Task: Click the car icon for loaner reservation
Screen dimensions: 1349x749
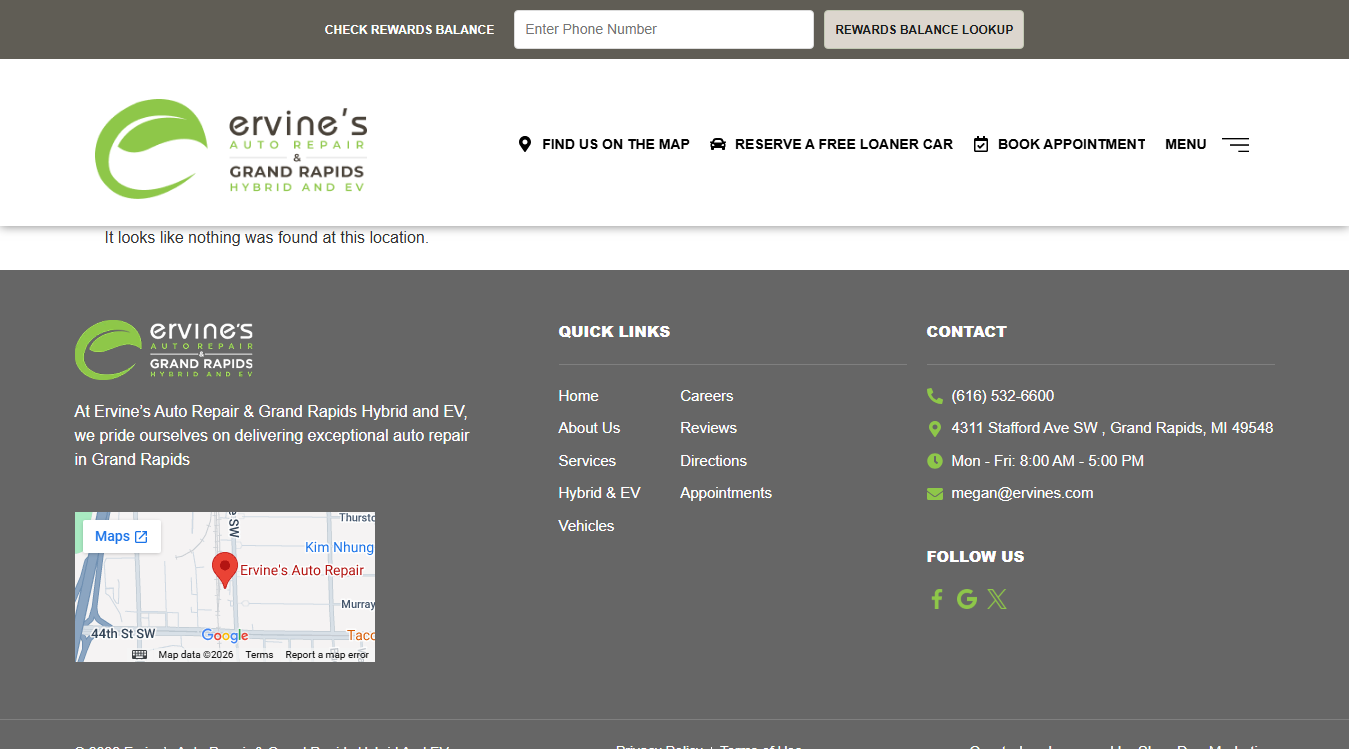Action: [x=718, y=144]
